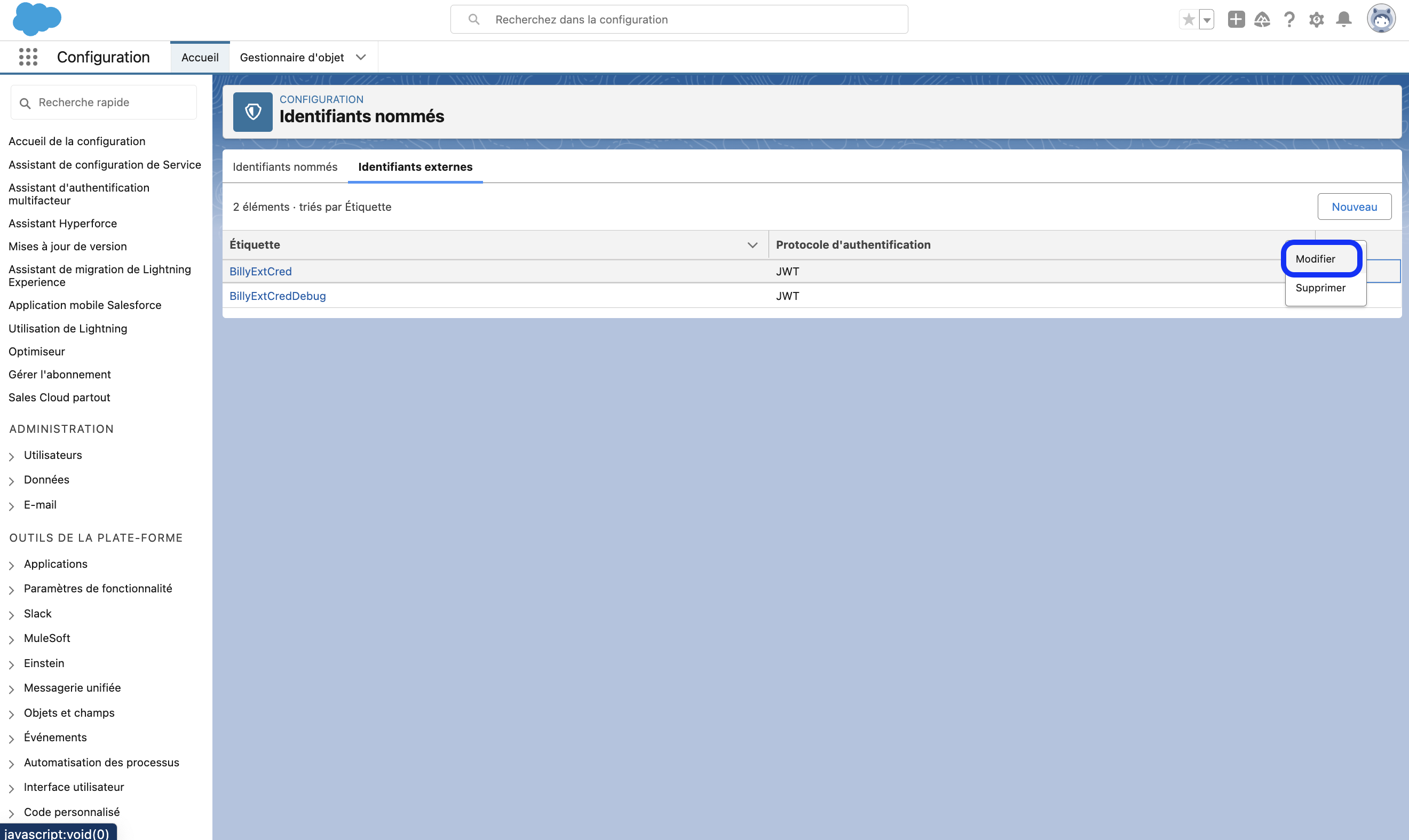Open Accueil de la configuration

77,141
